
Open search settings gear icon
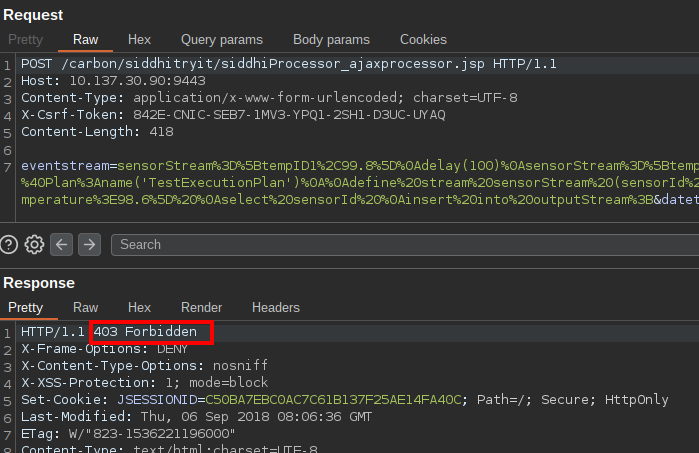(x=35, y=244)
